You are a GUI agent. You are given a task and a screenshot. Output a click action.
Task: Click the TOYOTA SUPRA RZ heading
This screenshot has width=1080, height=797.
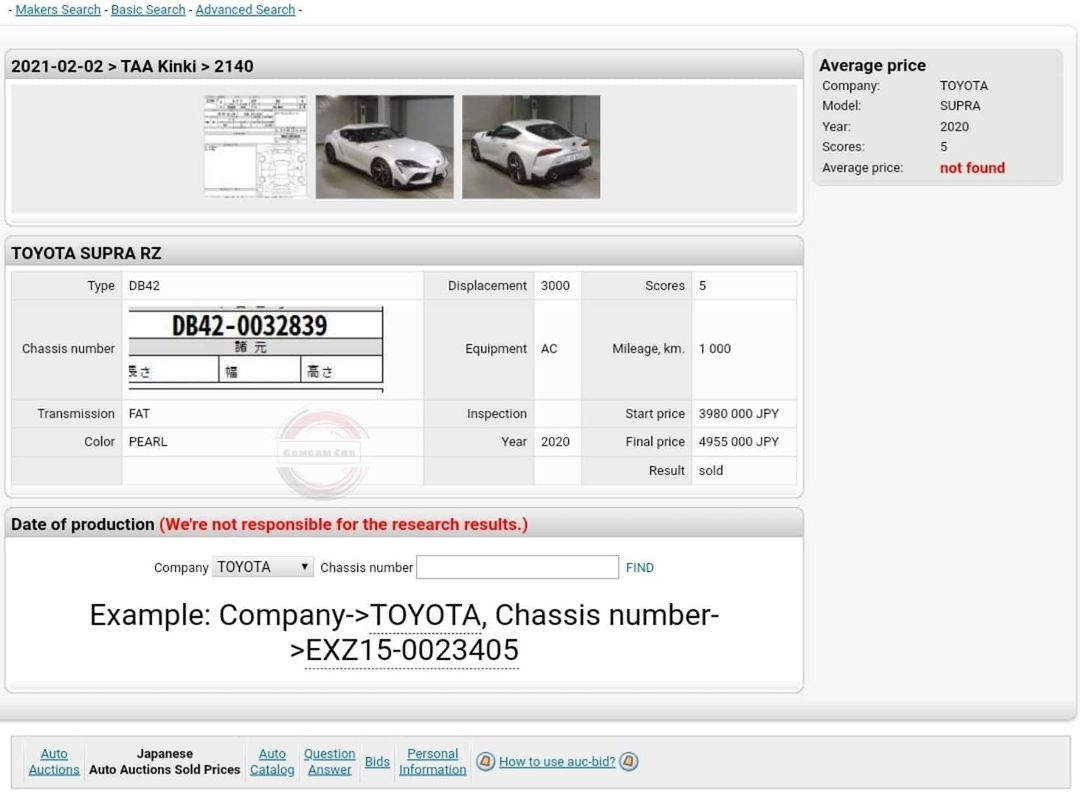[86, 253]
